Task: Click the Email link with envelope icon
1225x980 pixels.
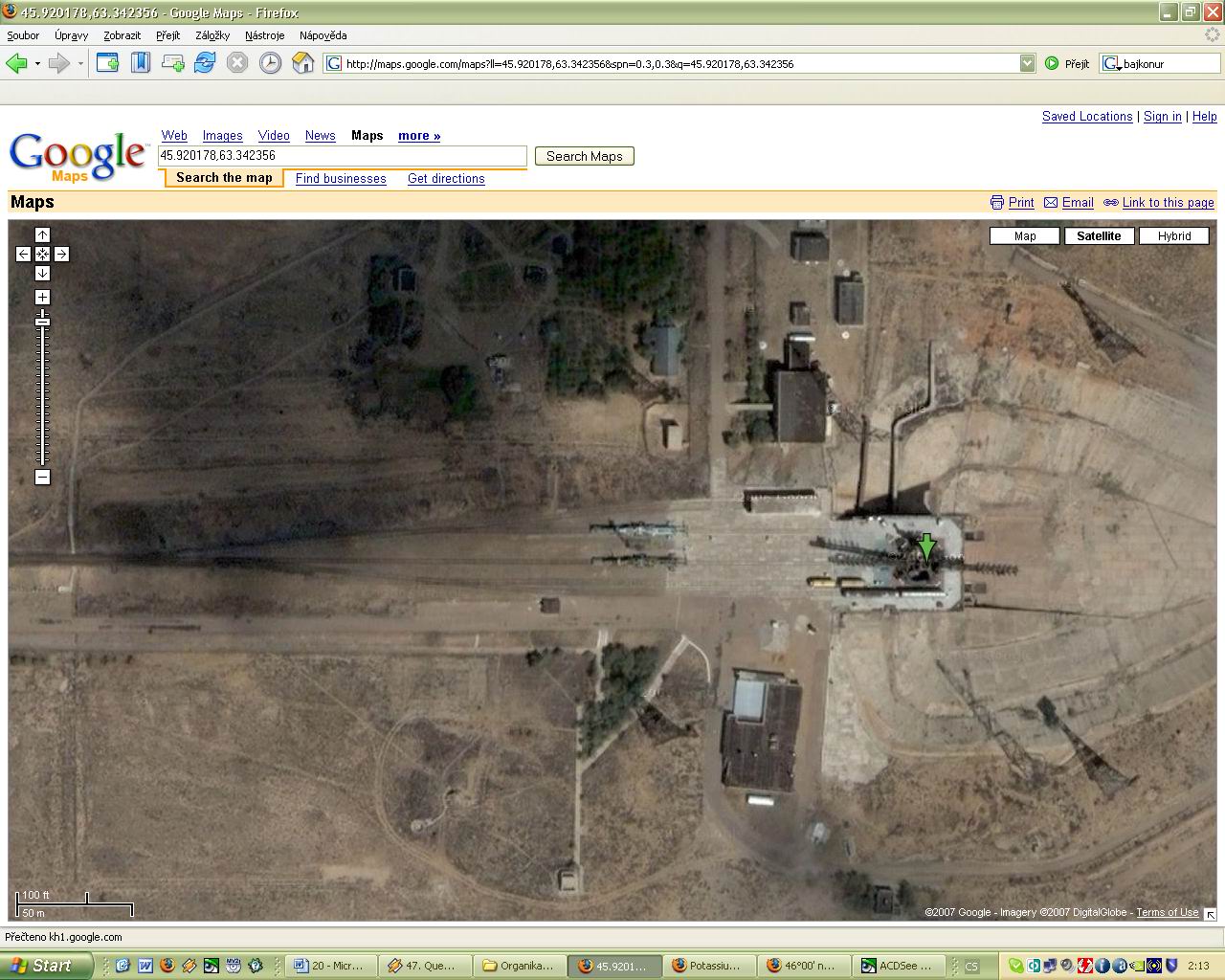Action: [x=1068, y=203]
